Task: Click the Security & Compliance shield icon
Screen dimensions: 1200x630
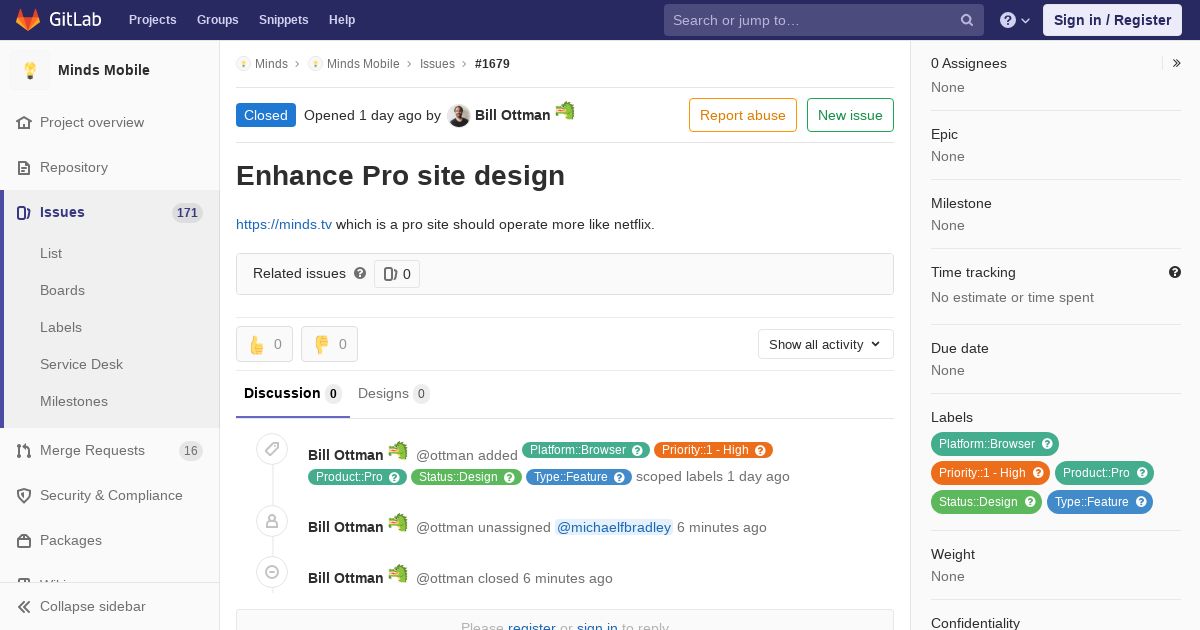Action: (24, 495)
